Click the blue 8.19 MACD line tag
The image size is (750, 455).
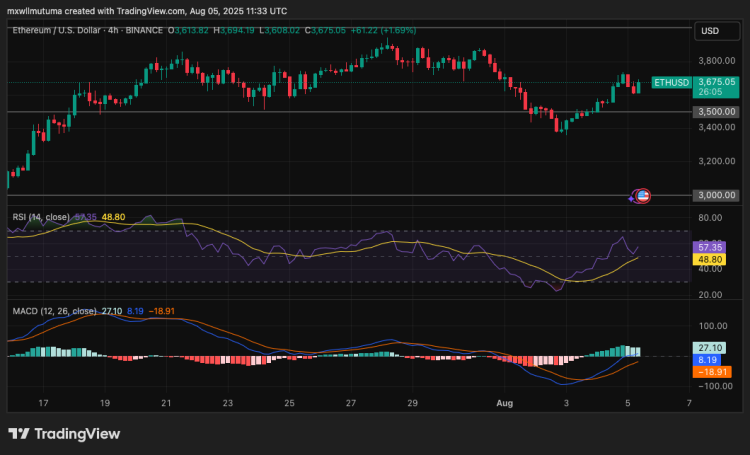point(711,359)
